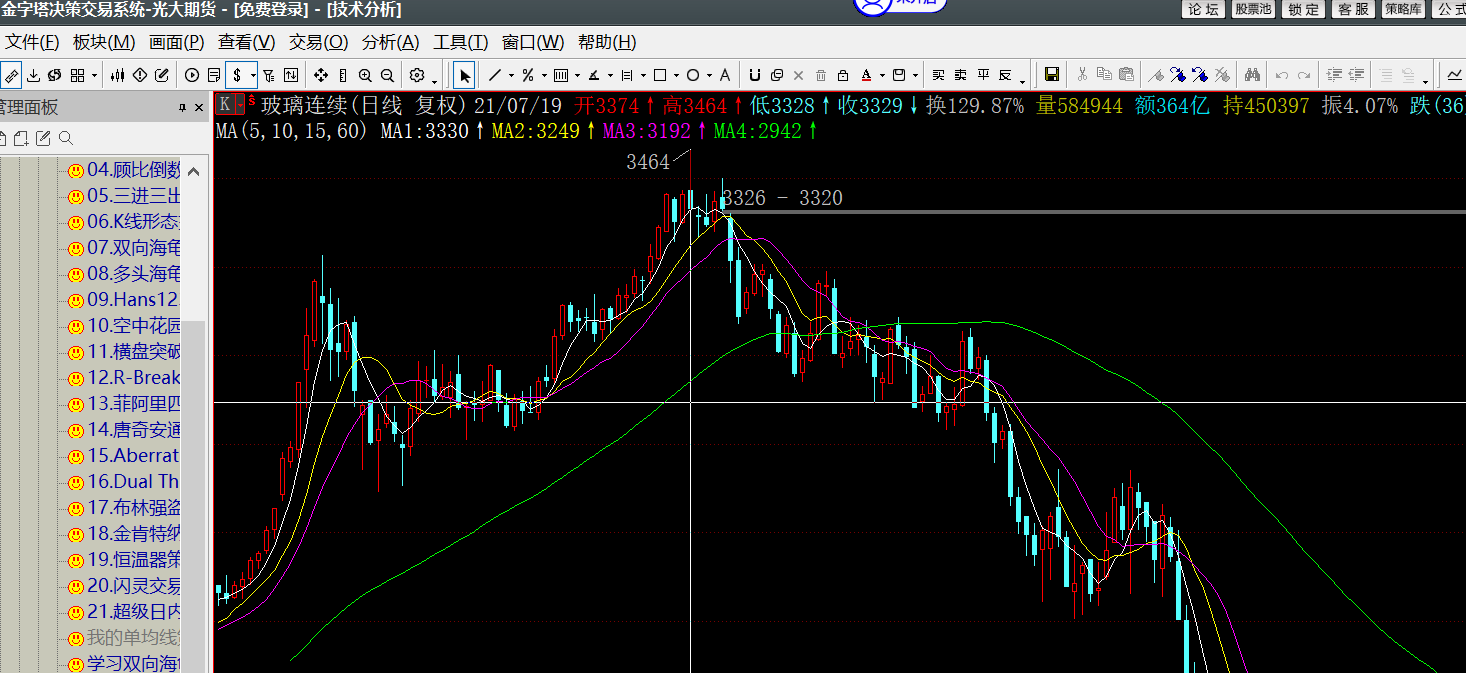Click the binoculars find icon
Viewport: 1466px width, 673px height.
click(1252, 75)
